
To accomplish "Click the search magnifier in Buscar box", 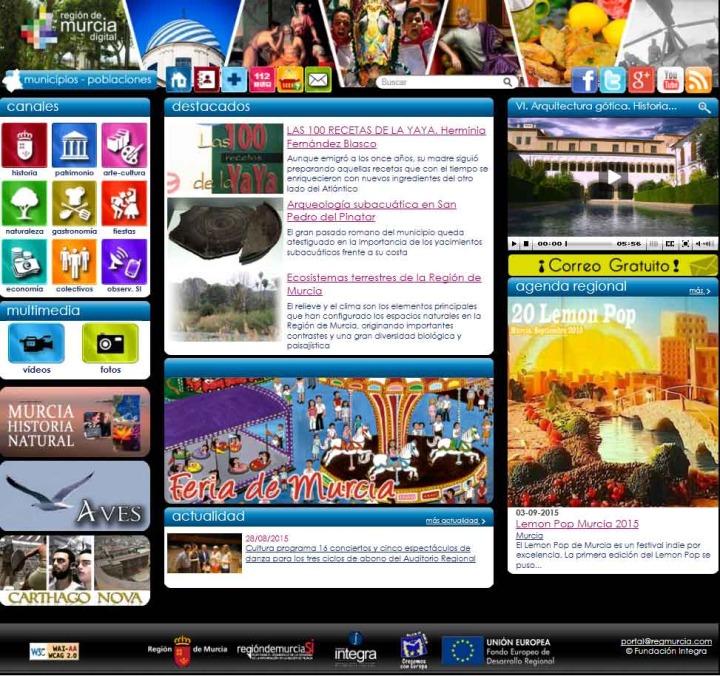I will pyautogui.click(x=507, y=82).
